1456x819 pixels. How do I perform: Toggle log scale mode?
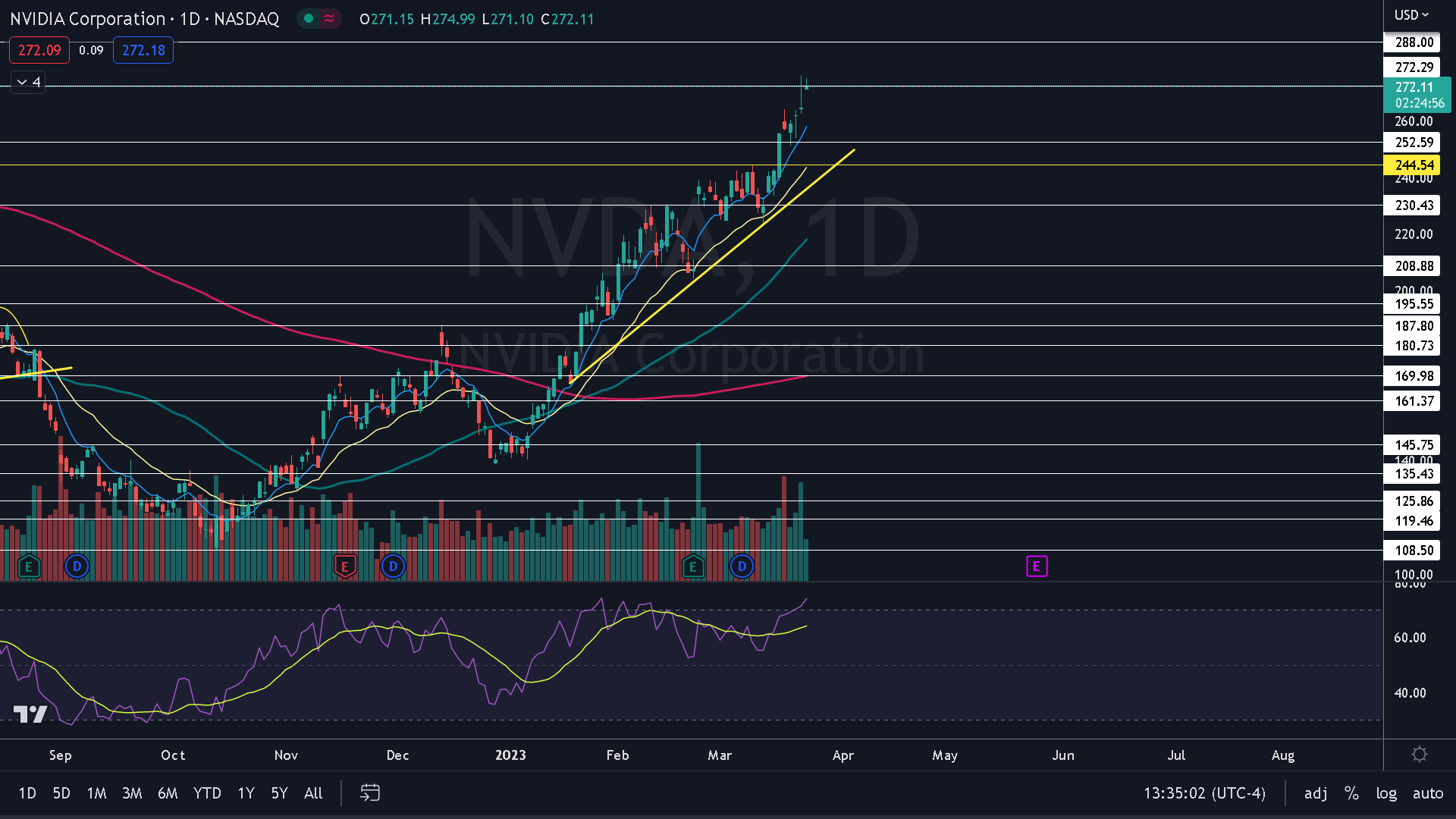pos(1386,793)
